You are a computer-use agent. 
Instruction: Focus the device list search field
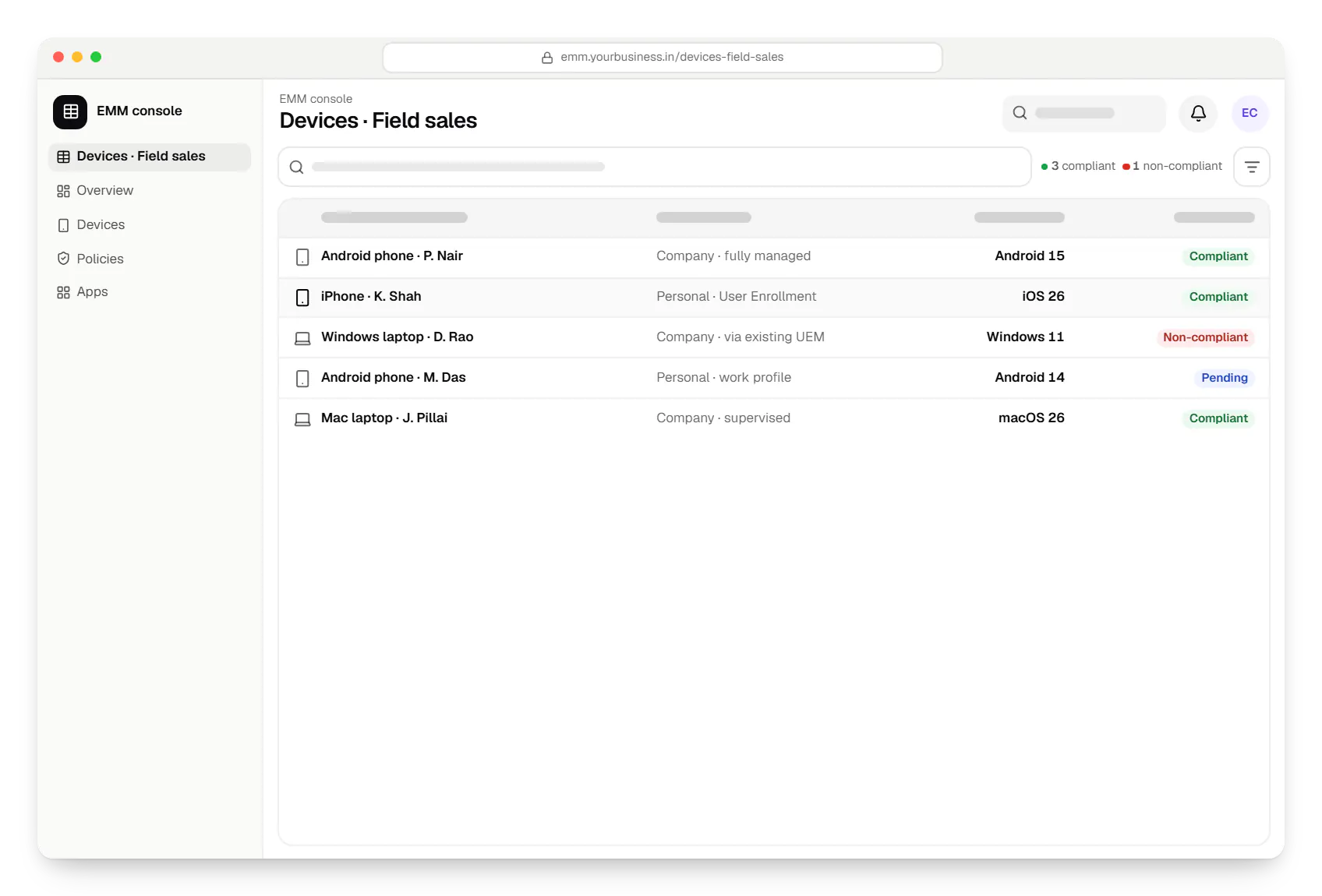point(655,167)
